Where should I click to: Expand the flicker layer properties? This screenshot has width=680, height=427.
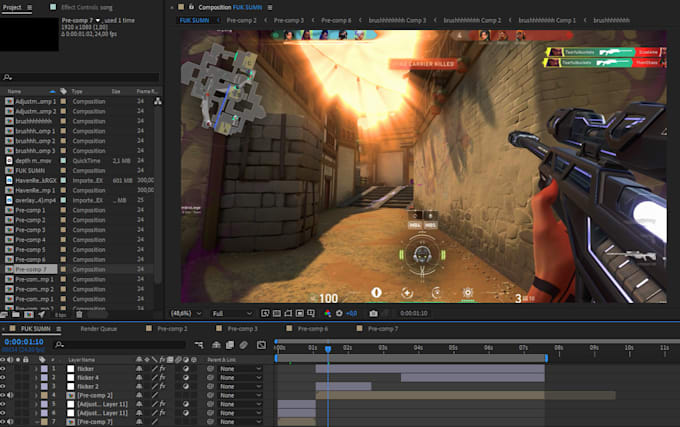click(36, 368)
